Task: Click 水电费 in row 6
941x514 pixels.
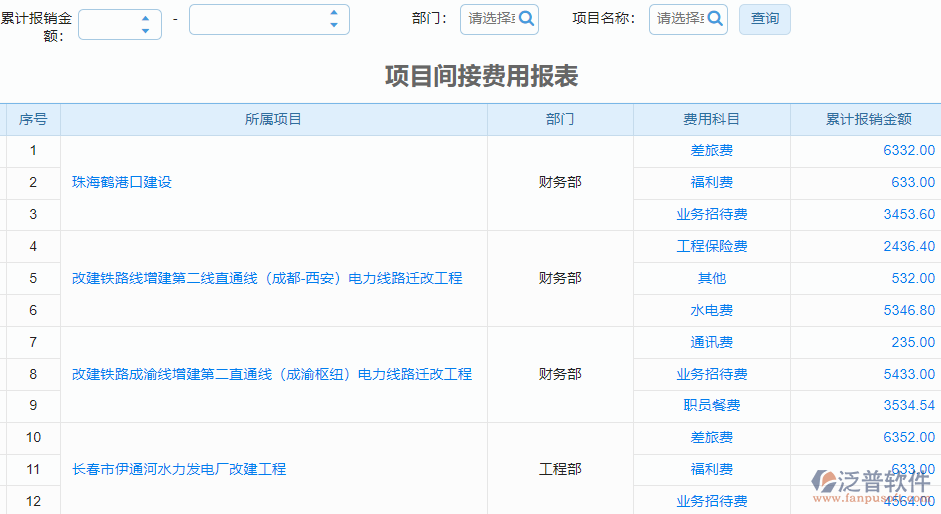Action: click(x=712, y=310)
